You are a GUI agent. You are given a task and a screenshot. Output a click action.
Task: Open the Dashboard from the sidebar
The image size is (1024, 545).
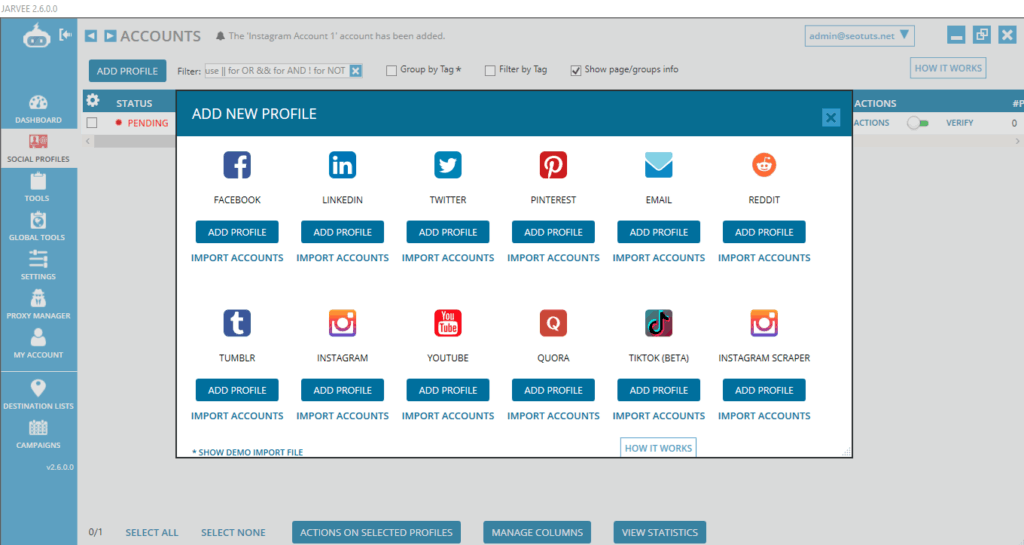[x=38, y=107]
